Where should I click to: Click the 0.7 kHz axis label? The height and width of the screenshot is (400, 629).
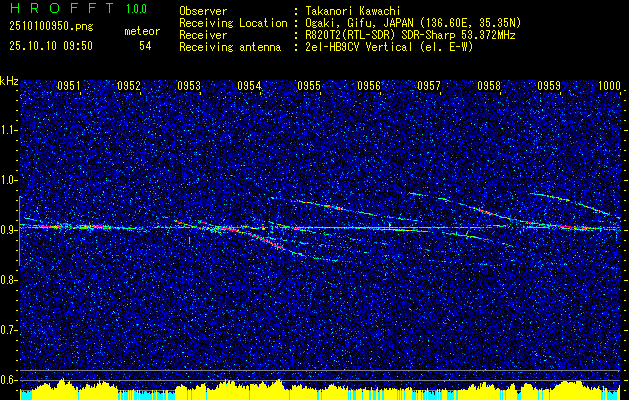coord(9,330)
